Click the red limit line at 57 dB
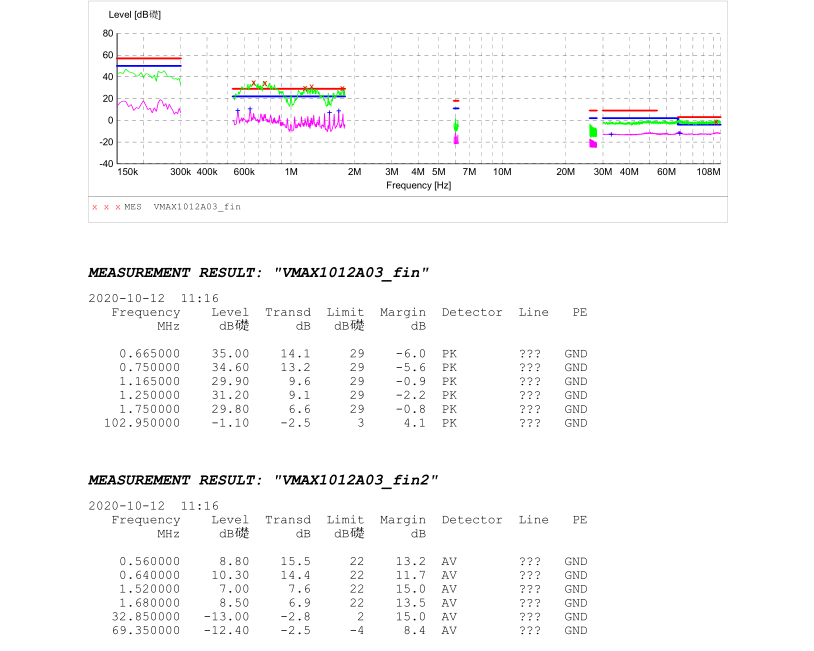Image resolution: width=814 pixels, height=651 pixels. pyautogui.click(x=148, y=56)
